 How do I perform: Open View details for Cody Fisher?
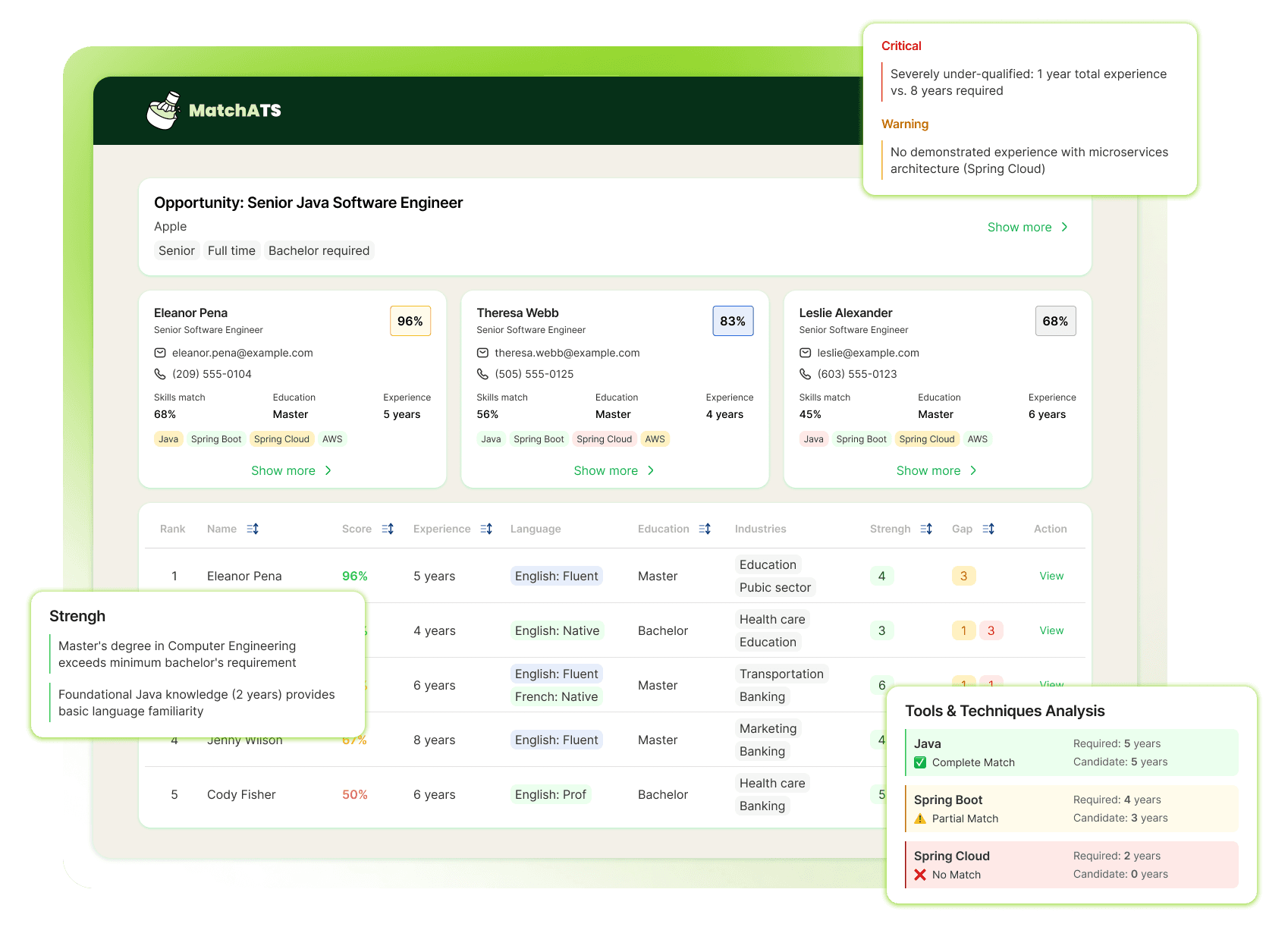tap(1051, 794)
